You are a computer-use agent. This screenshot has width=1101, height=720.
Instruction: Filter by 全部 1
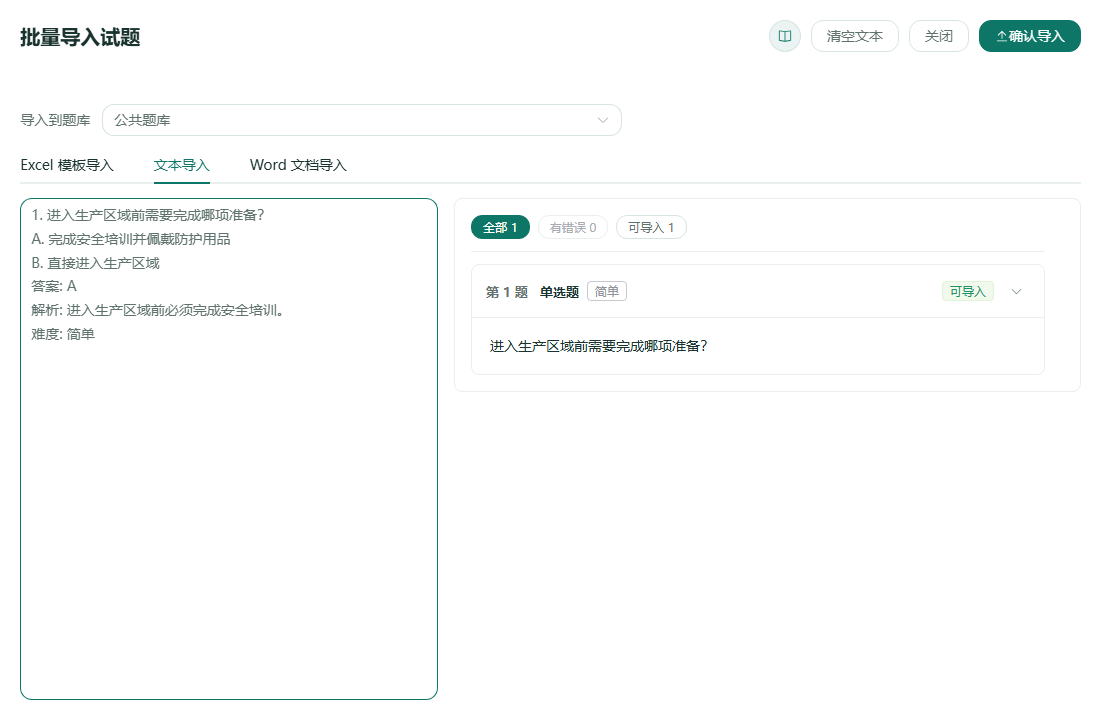[500, 228]
